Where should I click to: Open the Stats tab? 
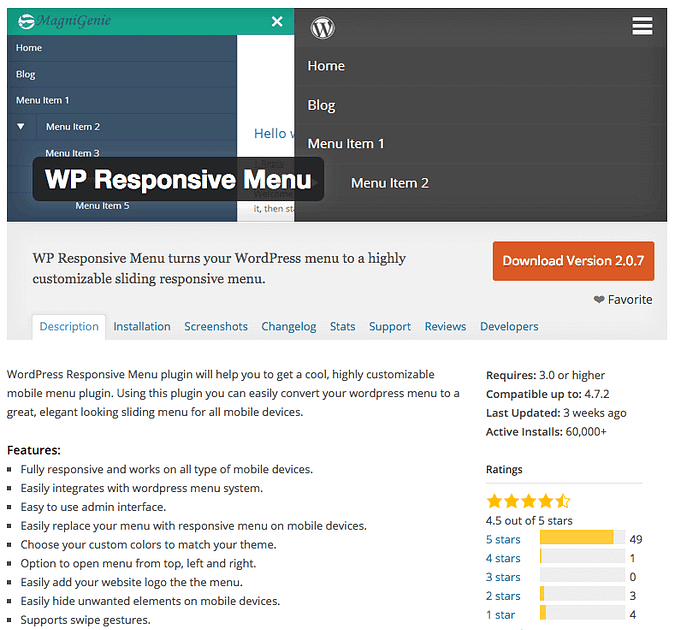pos(343,326)
